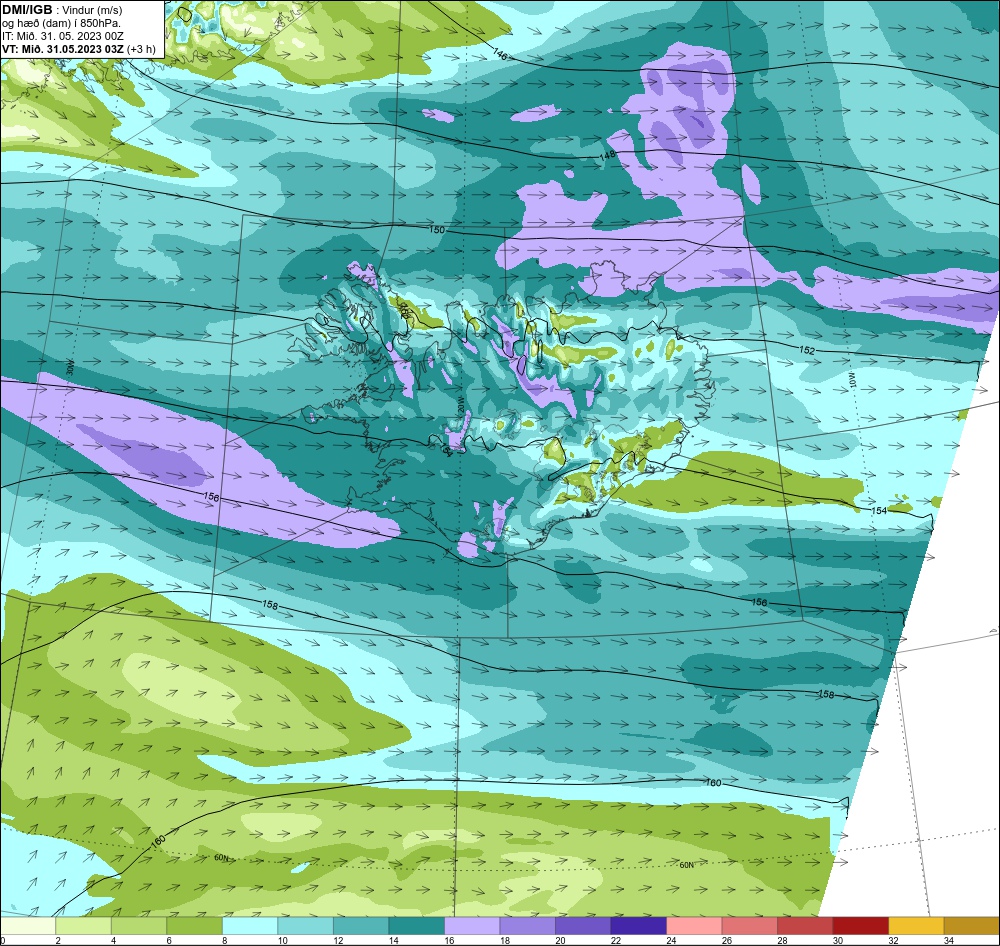
Task: Click the 'DMI/IGB' title text
Action: 27,10
